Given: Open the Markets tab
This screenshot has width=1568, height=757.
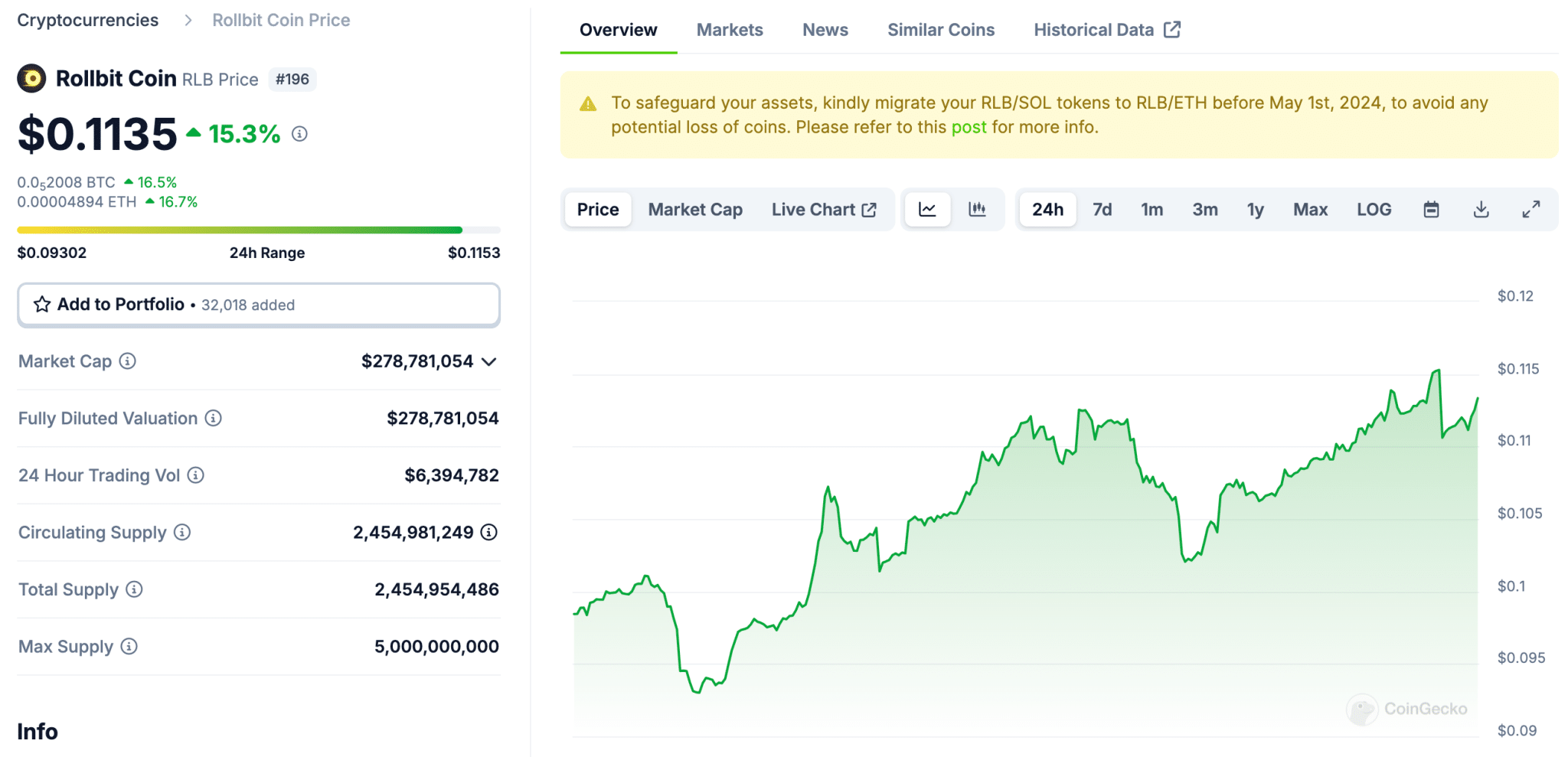Looking at the screenshot, I should [x=729, y=30].
